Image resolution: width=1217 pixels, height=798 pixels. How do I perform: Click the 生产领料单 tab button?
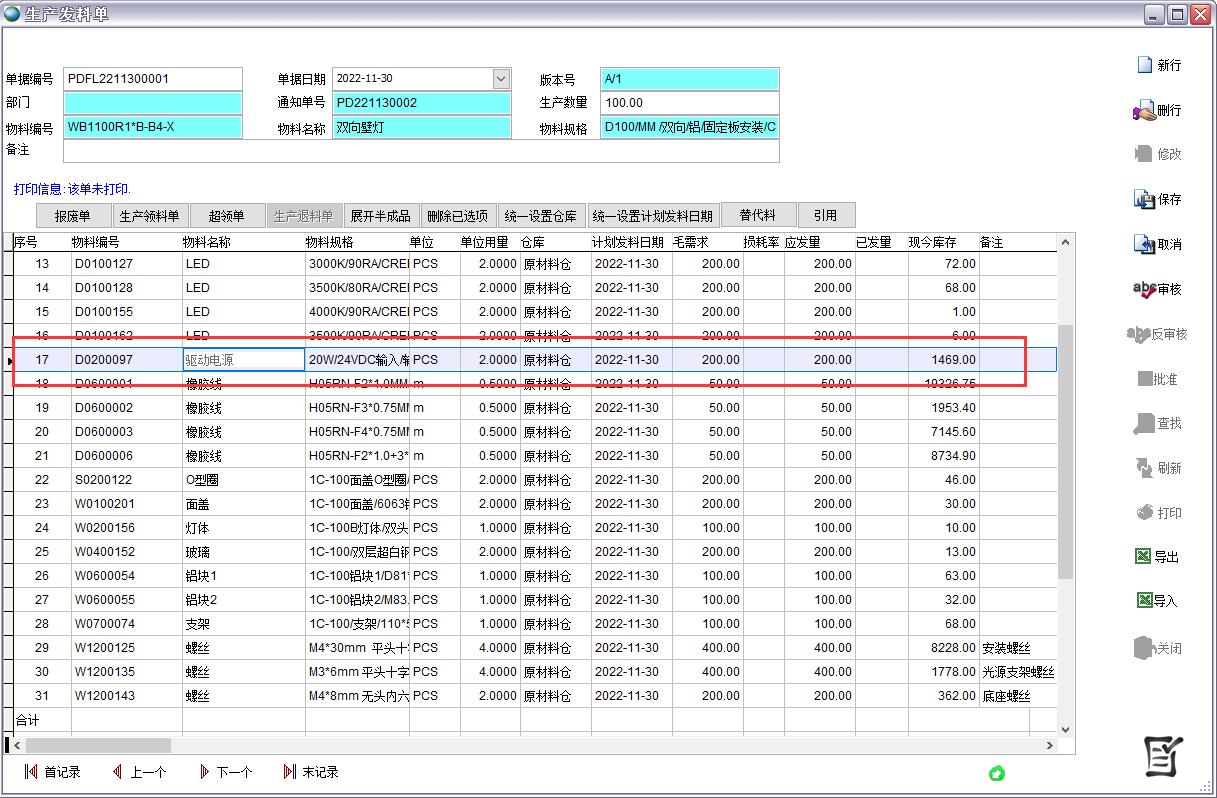point(149,216)
